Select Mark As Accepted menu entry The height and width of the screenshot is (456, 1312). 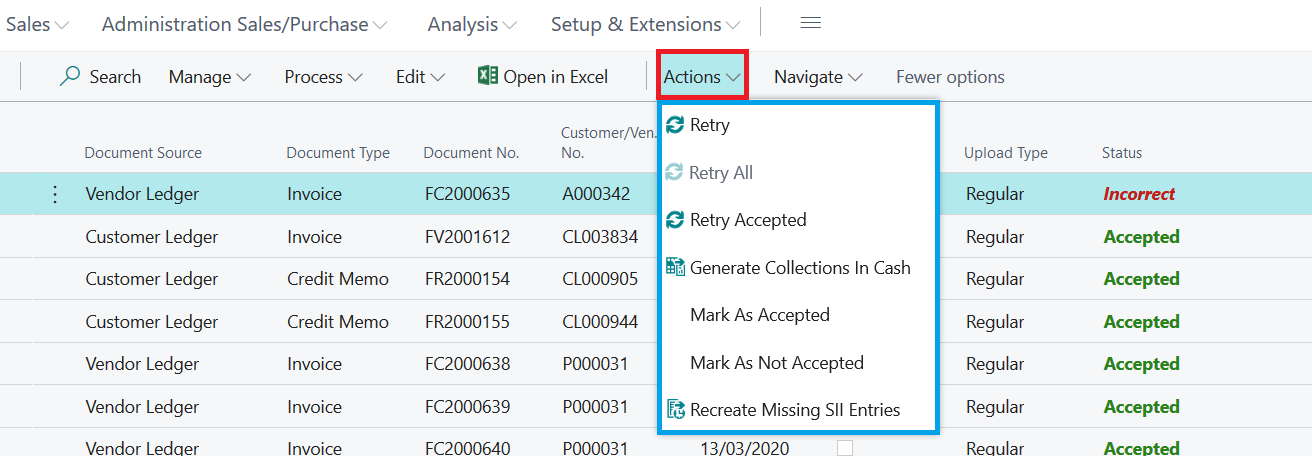point(759,315)
